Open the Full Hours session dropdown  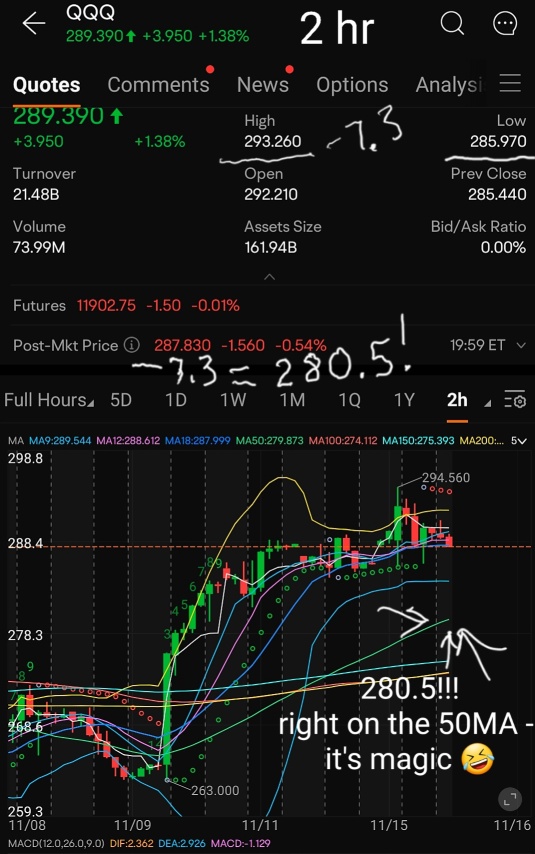click(x=48, y=400)
